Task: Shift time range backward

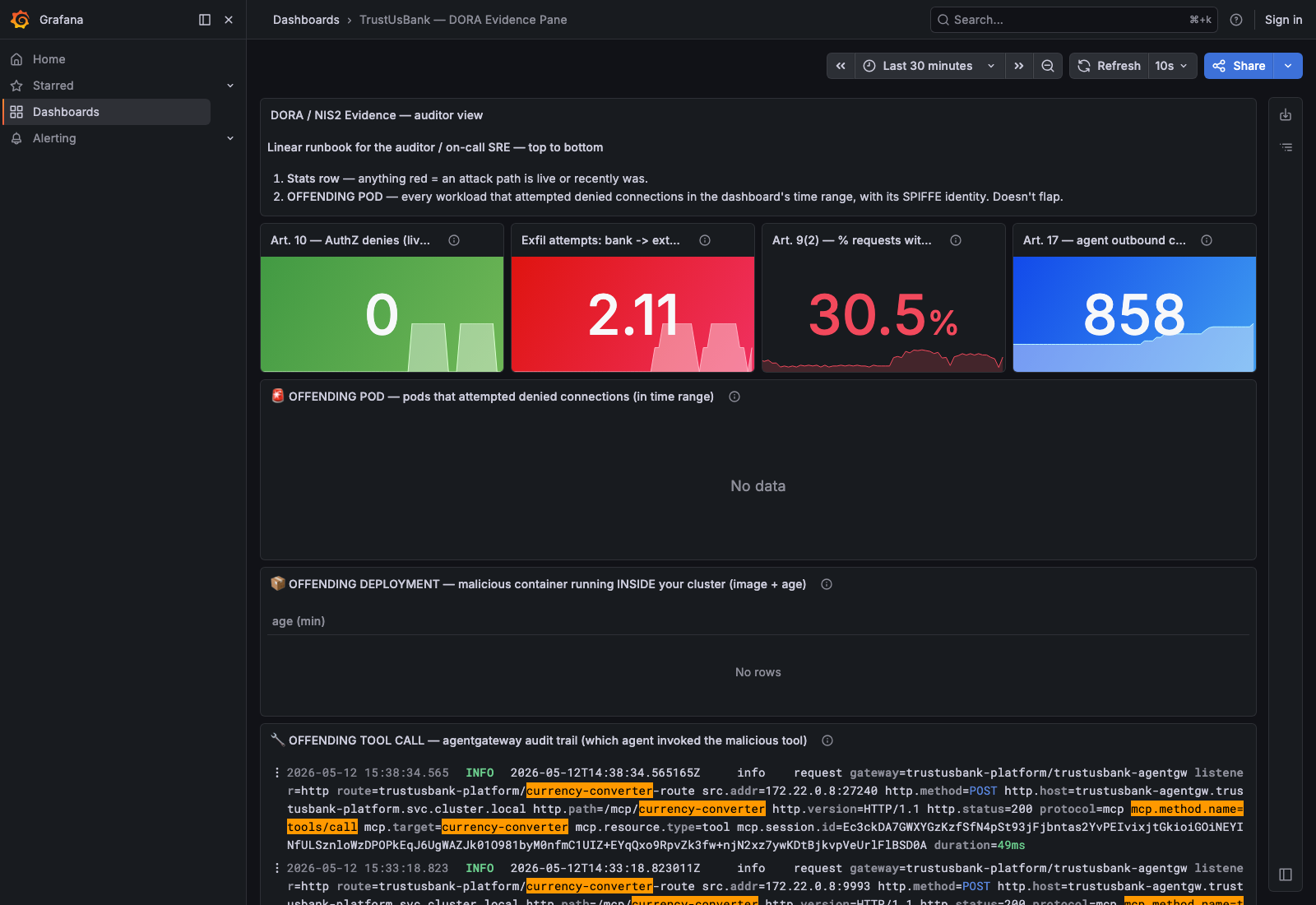Action: coord(841,66)
